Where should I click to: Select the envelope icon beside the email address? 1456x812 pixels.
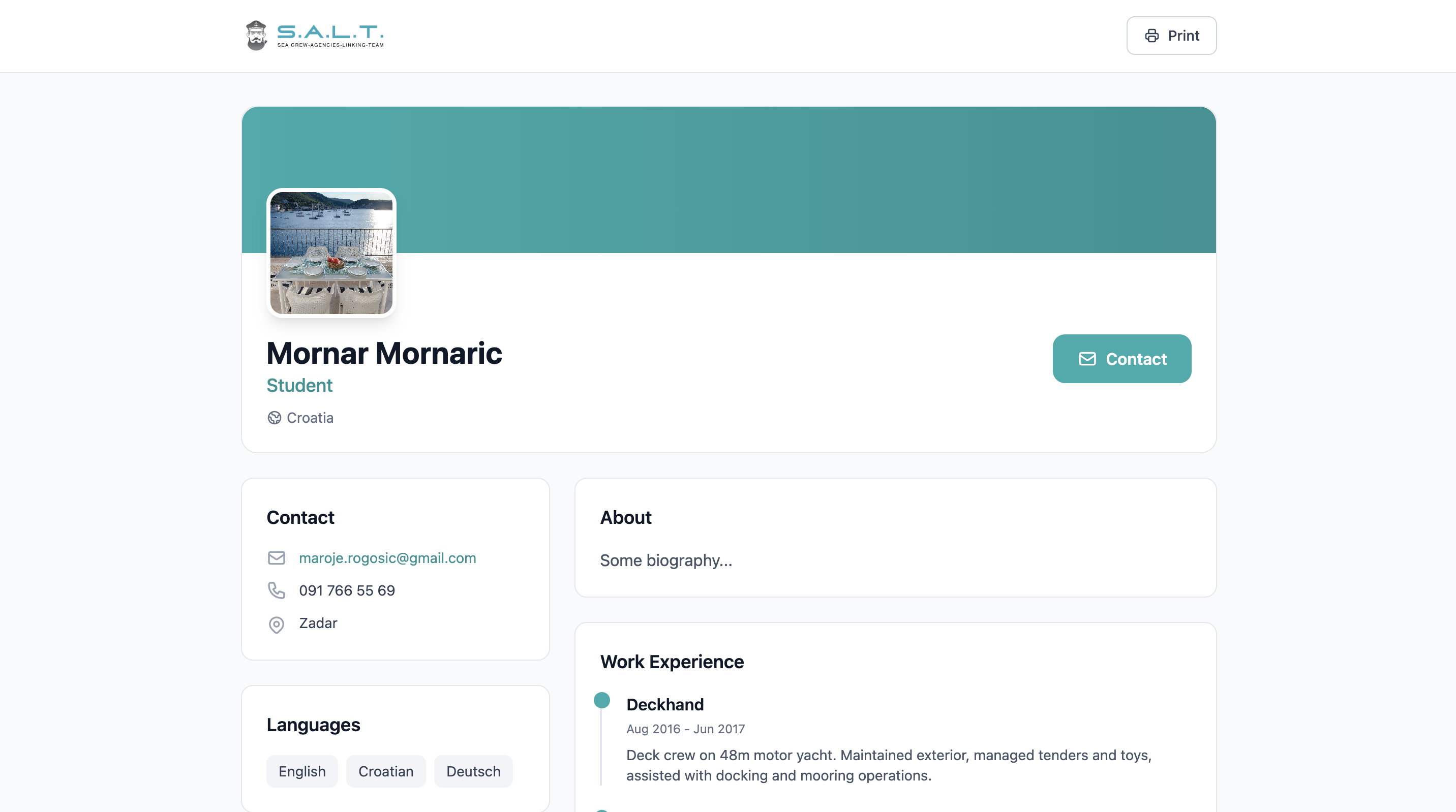(277, 558)
